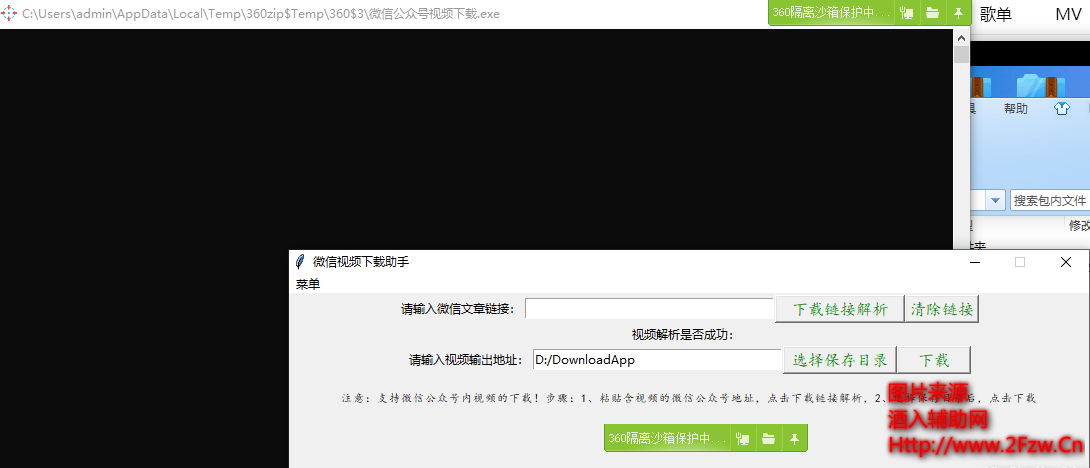1090x468 pixels.
Task: Maximize the 微信视频下载助手 window
Action: tap(1020, 262)
